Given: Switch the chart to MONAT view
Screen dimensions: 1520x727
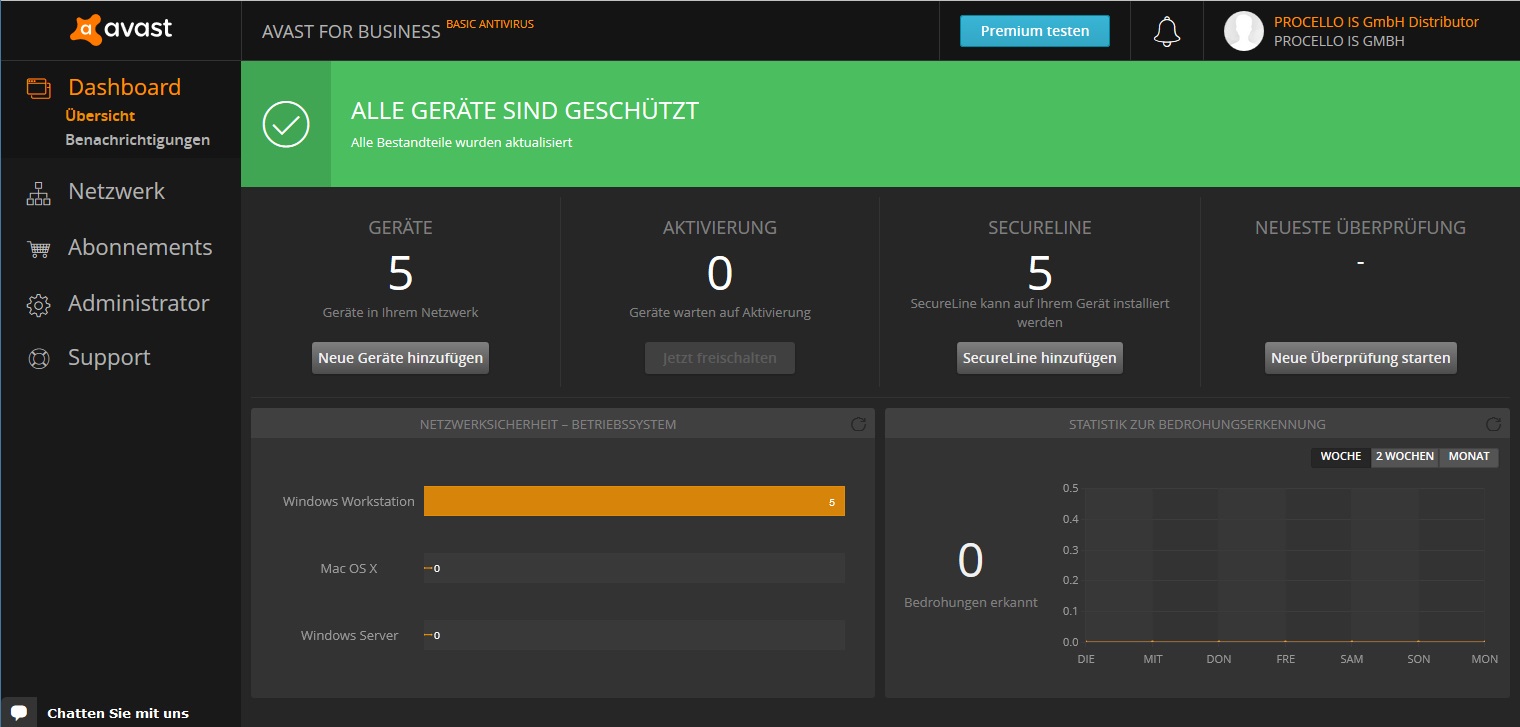Looking at the screenshot, I should [1469, 456].
